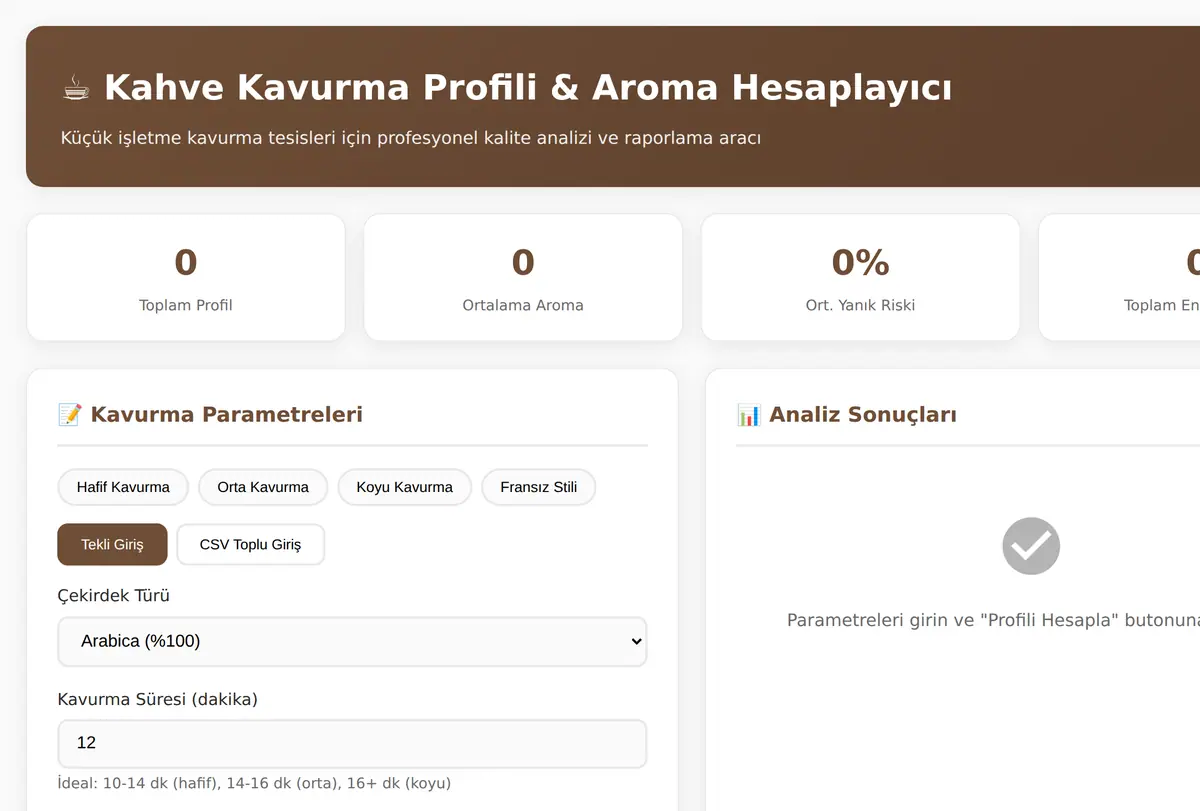
Task: Click the notepad icon beside Kavurma Parametreleri
Action: [70, 414]
